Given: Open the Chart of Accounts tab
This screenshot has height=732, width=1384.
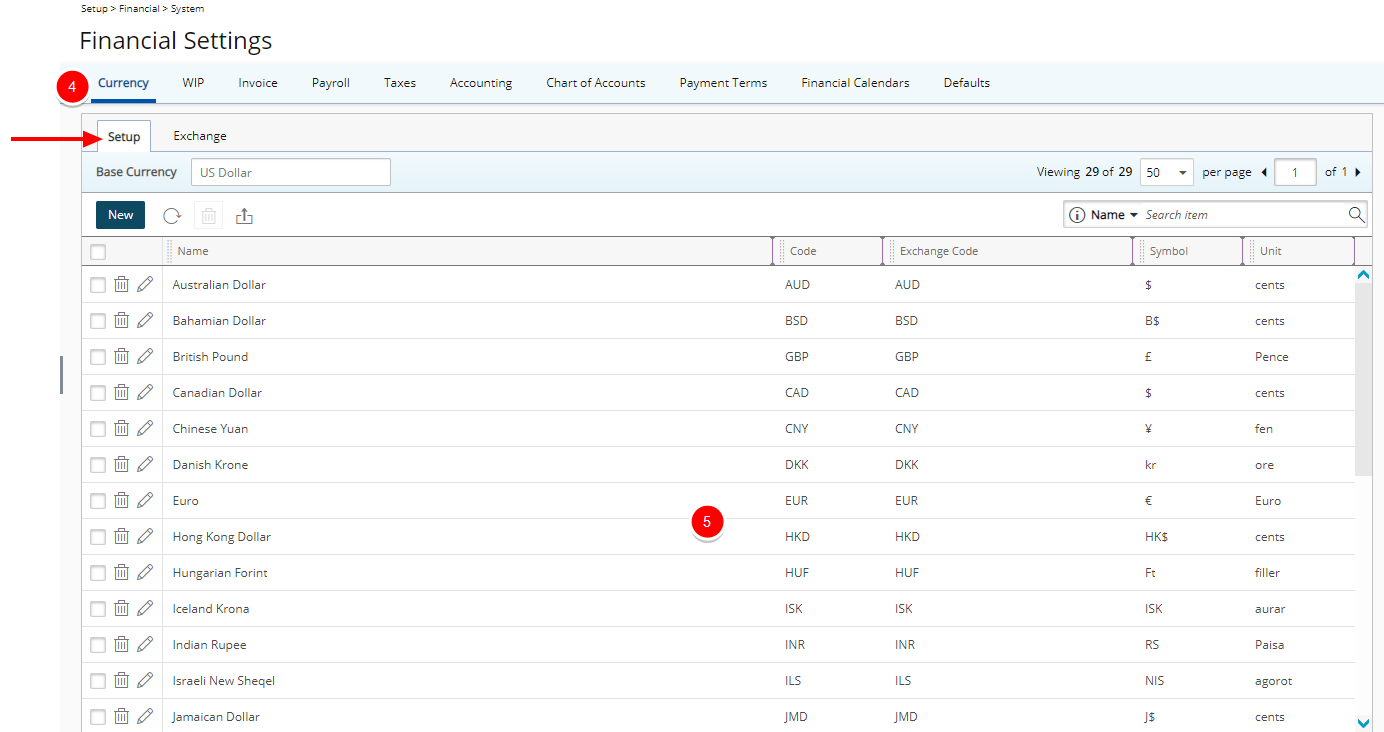Looking at the screenshot, I should [596, 83].
